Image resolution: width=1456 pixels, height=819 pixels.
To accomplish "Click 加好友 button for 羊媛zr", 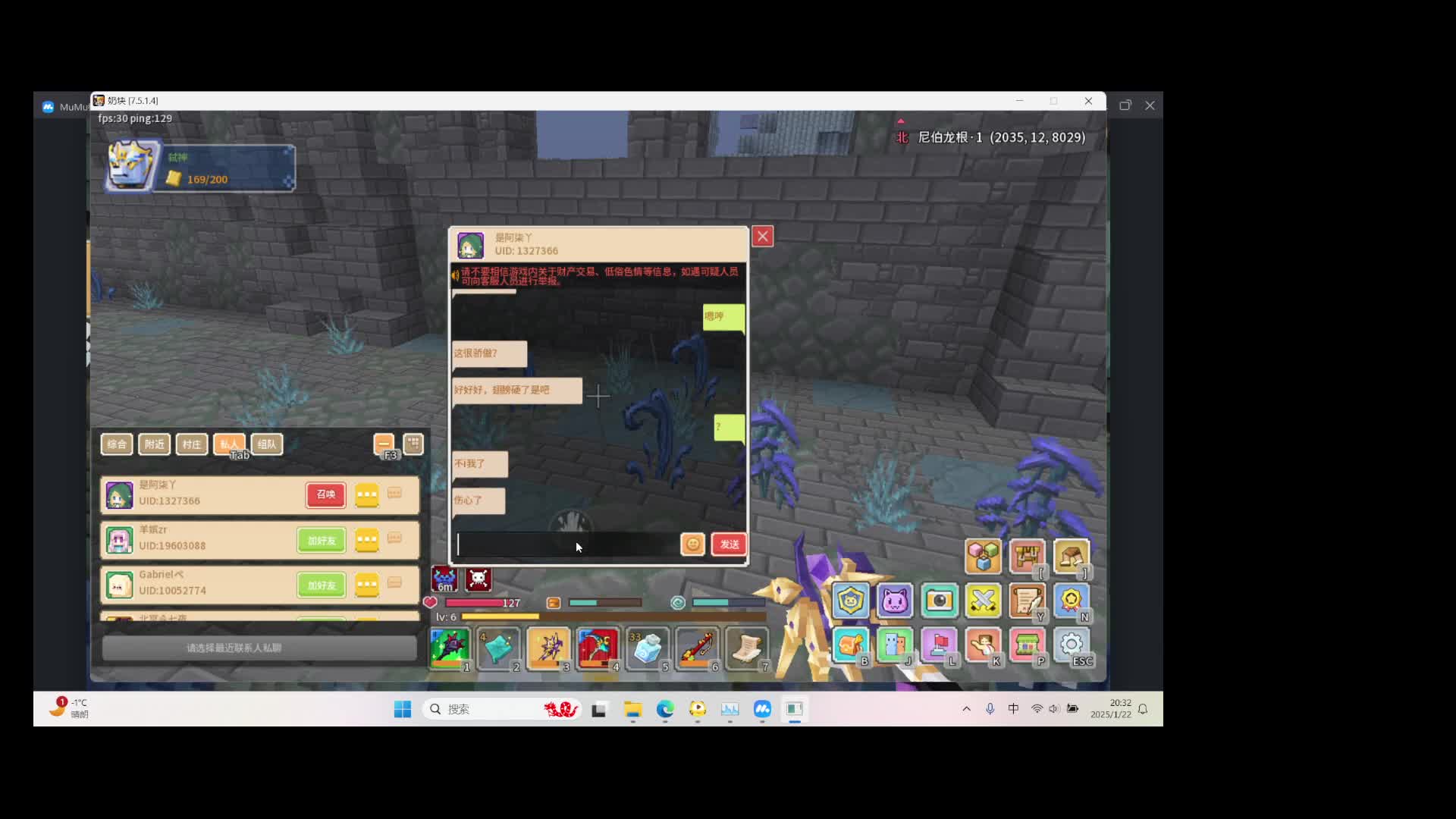I will click(322, 540).
